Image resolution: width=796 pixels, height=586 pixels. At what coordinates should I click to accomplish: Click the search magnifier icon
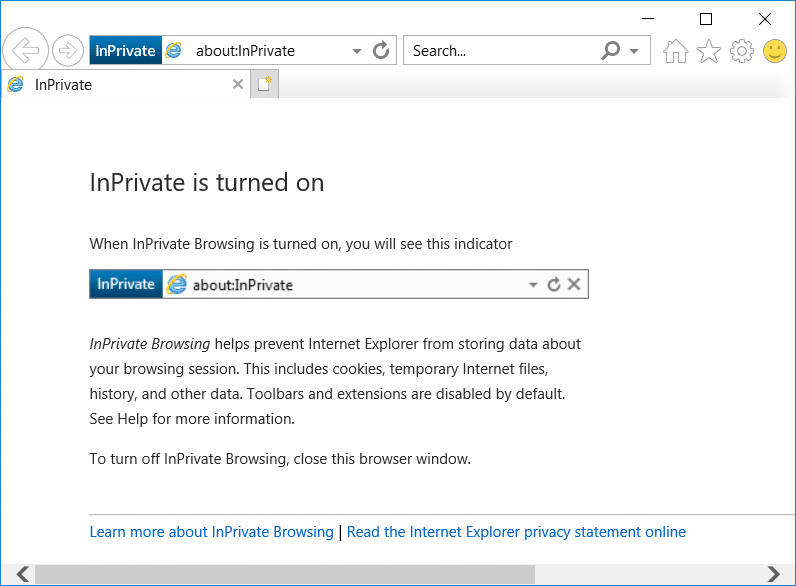(x=611, y=50)
